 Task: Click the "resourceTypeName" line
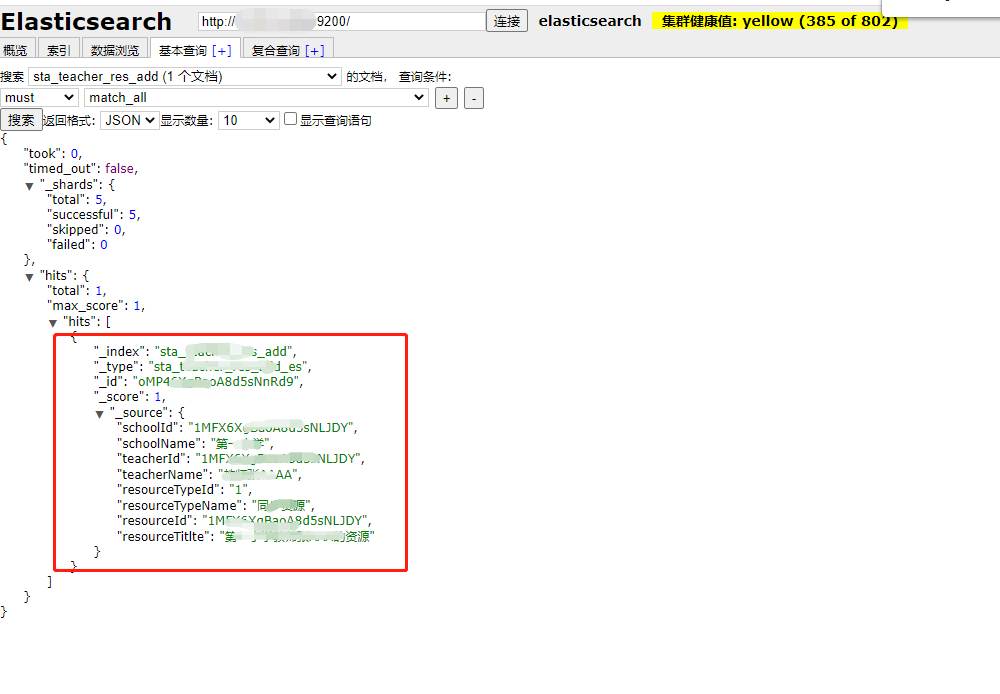(216, 506)
